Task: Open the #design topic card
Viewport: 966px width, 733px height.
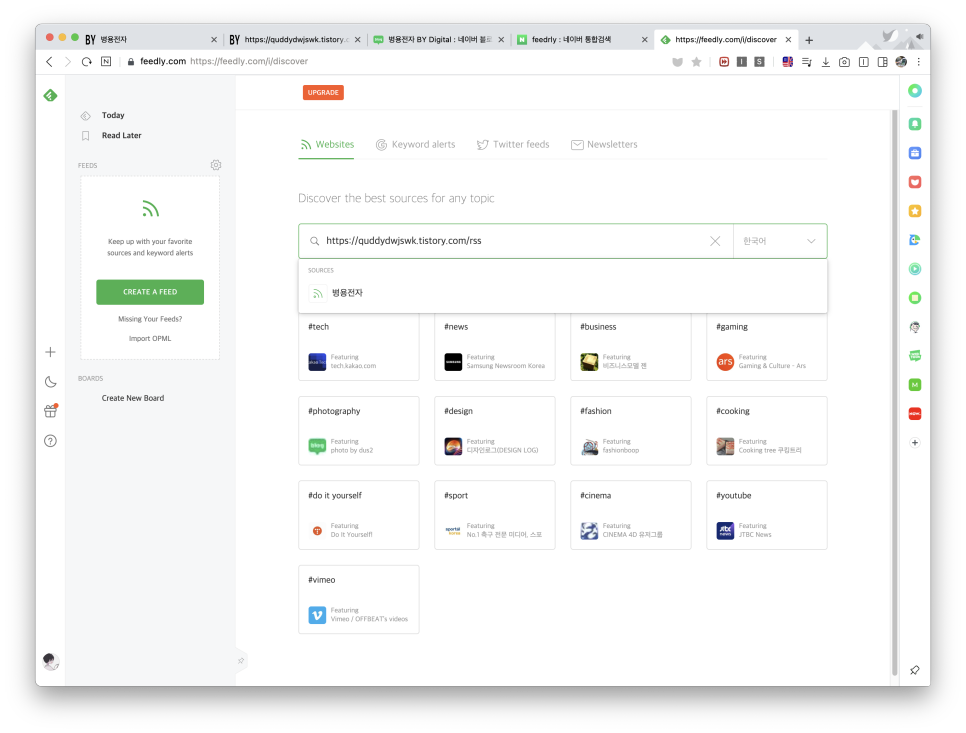Action: [495, 431]
